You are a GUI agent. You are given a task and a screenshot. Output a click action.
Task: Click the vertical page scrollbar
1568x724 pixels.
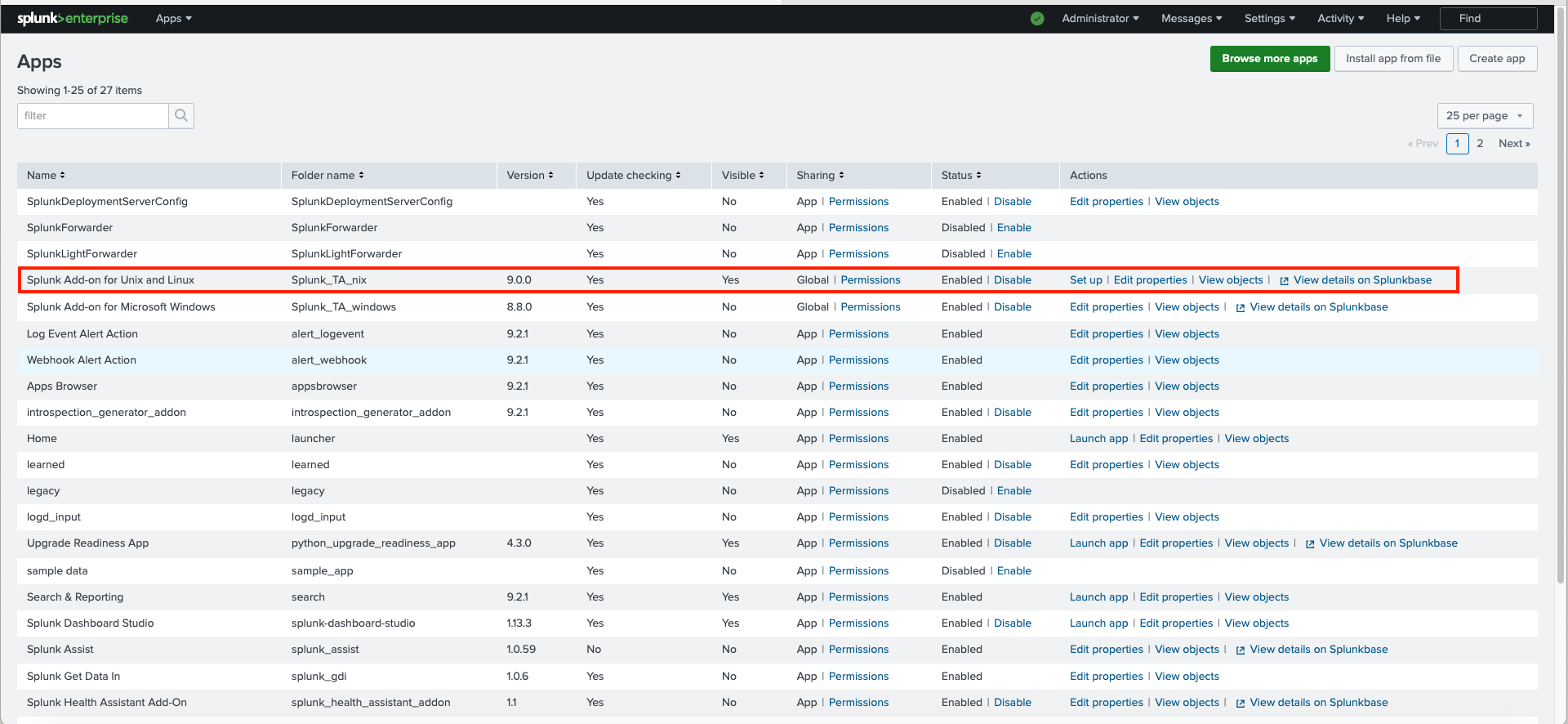[x=1561, y=294]
